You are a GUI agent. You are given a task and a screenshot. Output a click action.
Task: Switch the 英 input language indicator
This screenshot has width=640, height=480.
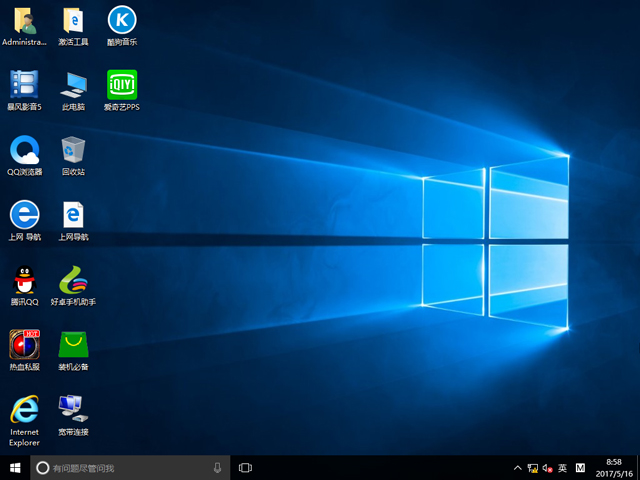click(562, 467)
